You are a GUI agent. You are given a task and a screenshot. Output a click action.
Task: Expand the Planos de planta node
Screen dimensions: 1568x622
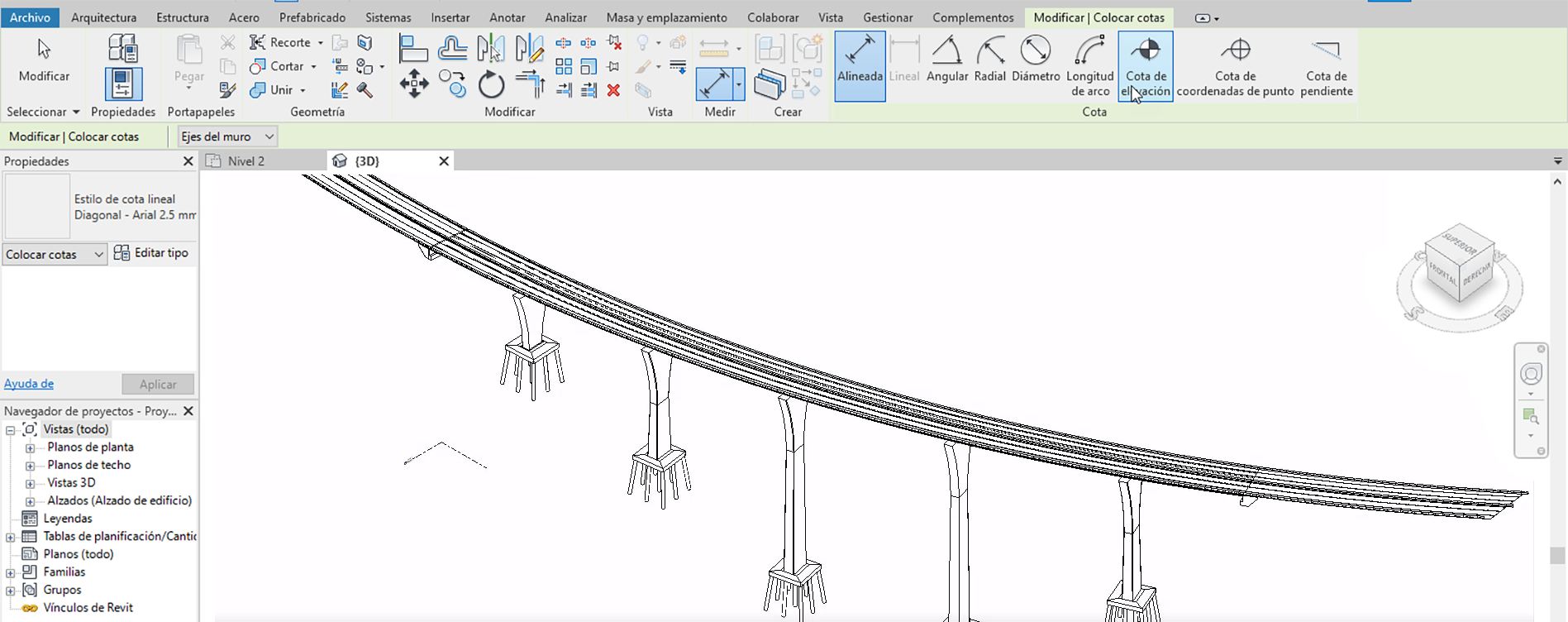pyautogui.click(x=31, y=448)
